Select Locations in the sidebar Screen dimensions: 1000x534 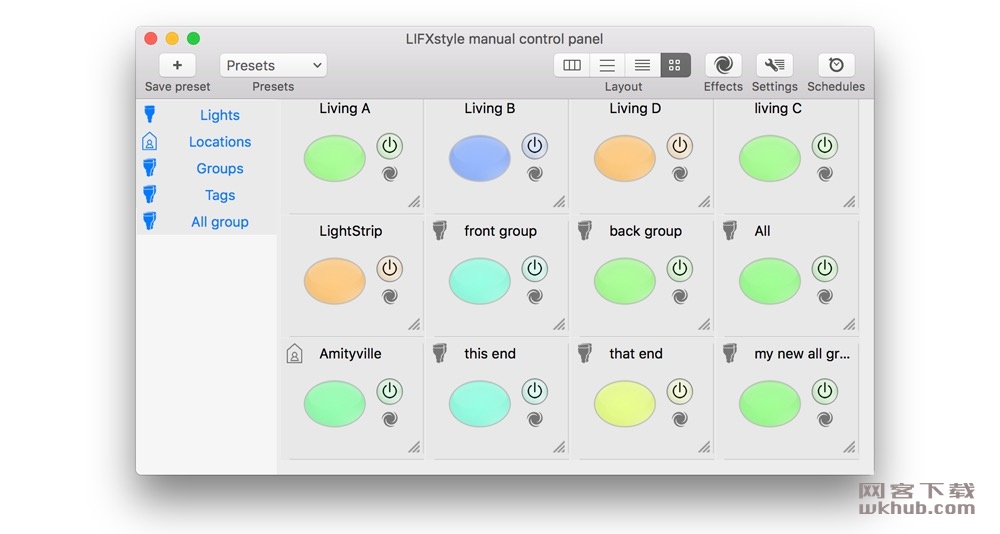click(x=219, y=142)
